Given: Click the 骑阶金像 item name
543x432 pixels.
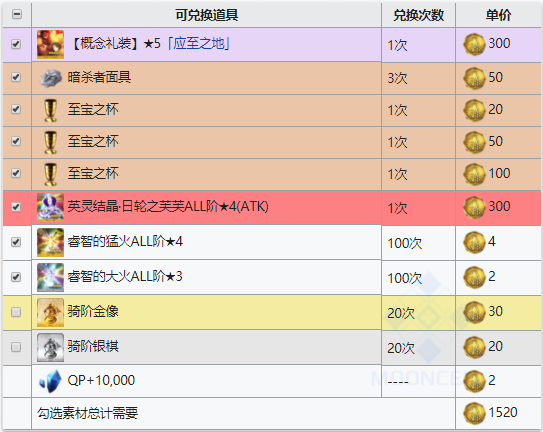Looking at the screenshot, I should [x=93, y=311].
